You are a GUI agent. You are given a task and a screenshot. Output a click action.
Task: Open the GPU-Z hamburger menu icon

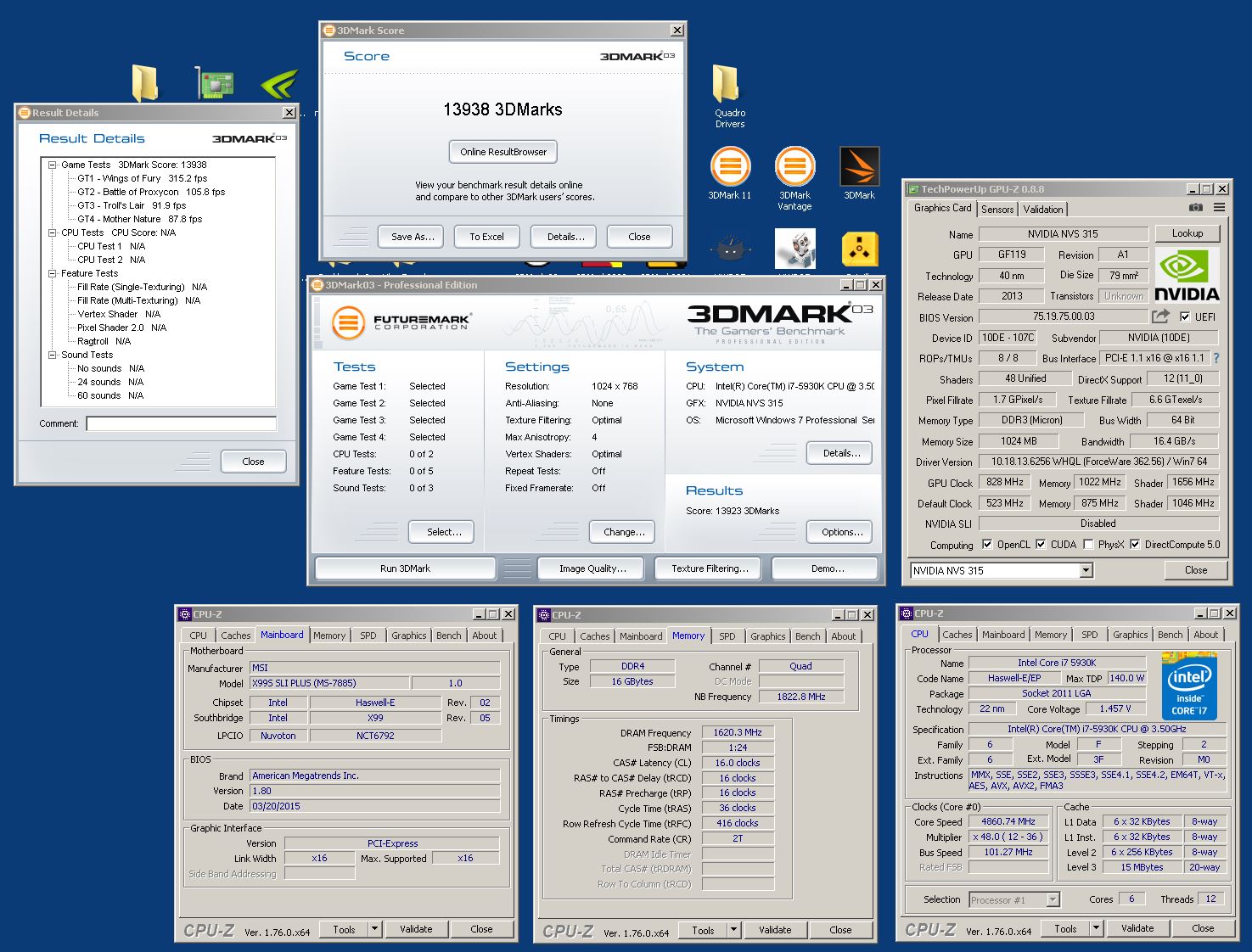click(1219, 207)
